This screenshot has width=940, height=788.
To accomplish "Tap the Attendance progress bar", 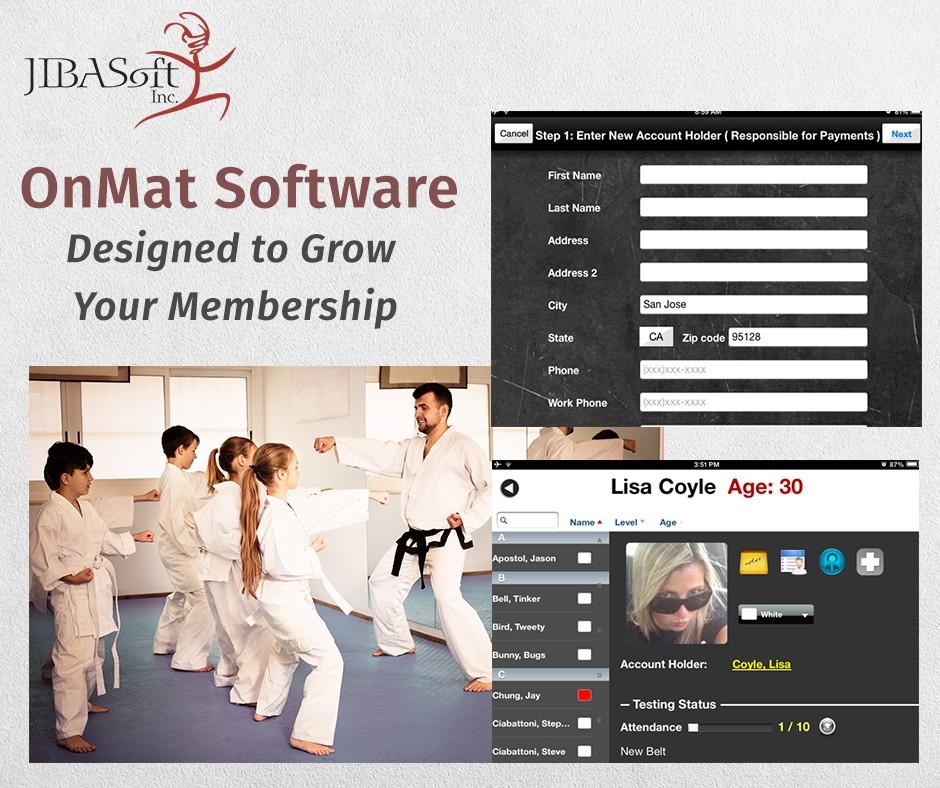I will 730,727.
